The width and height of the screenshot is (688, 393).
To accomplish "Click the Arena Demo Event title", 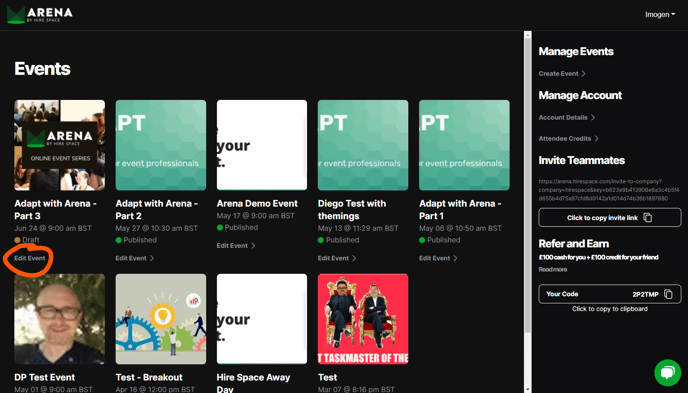I will click(257, 204).
